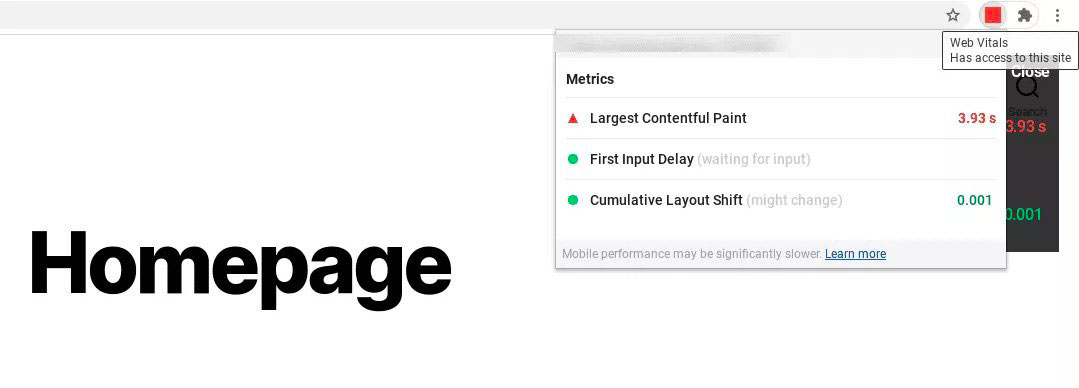Image resolution: width=1079 pixels, height=388 pixels.
Task: Click the magnifier Search icon on the page
Action: click(1027, 87)
